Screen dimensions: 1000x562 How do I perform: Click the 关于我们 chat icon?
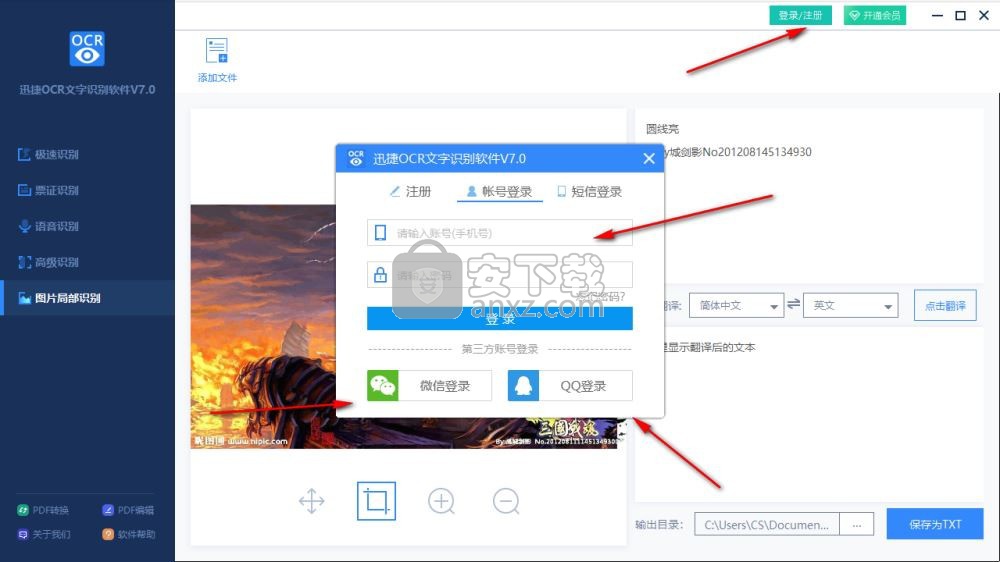(x=22, y=534)
